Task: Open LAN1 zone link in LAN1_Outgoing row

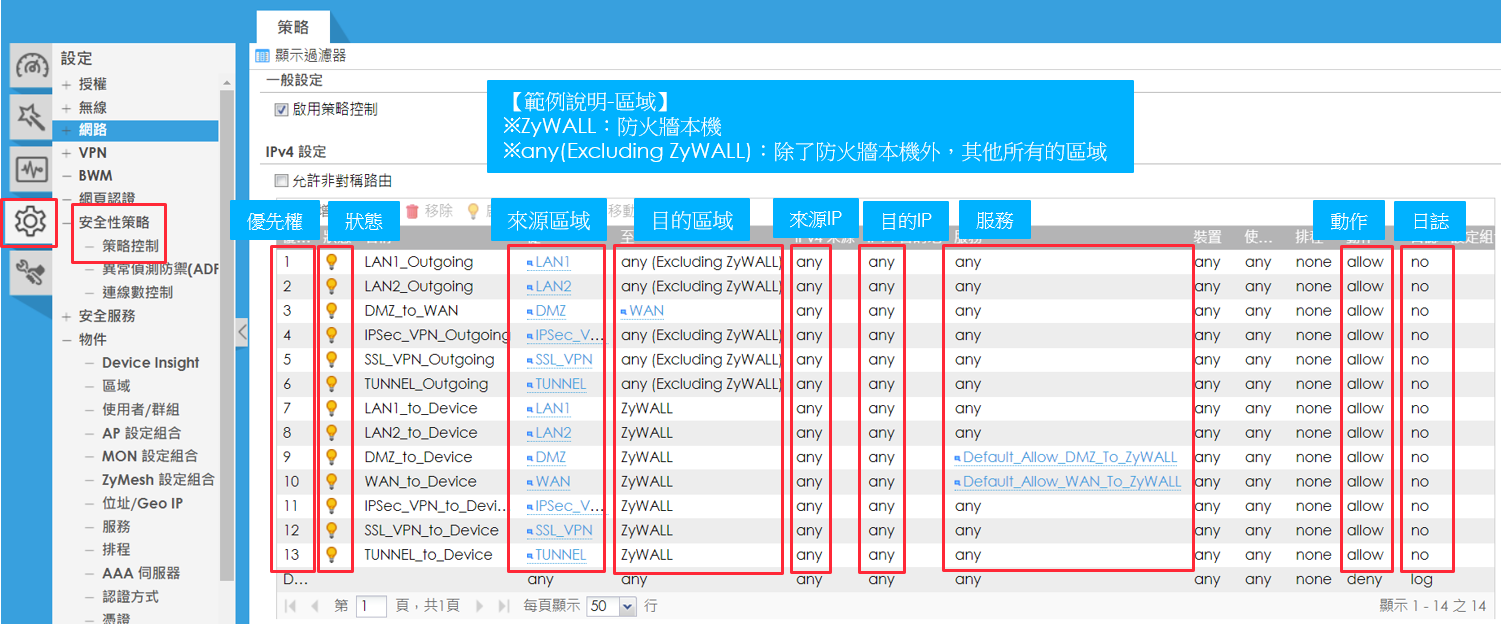Action: (552, 262)
